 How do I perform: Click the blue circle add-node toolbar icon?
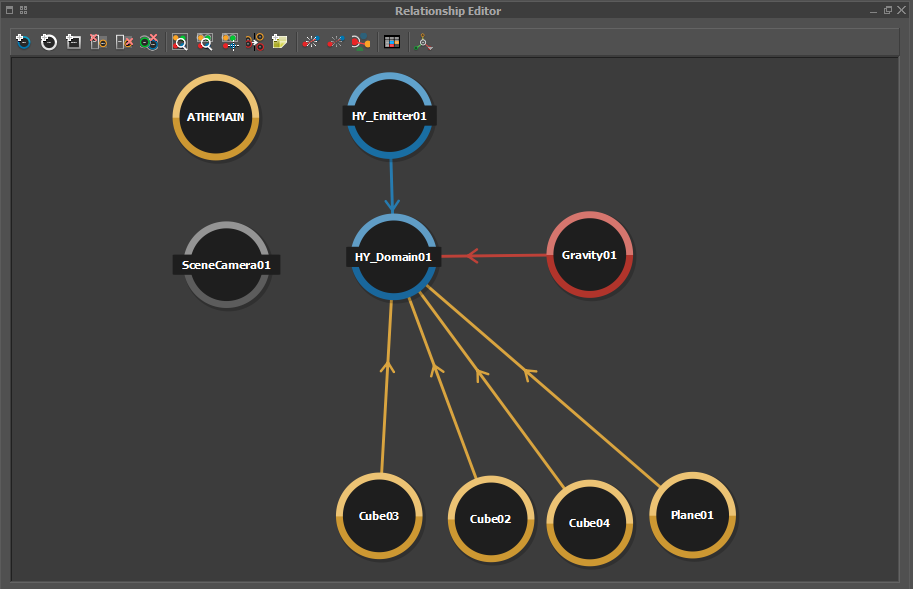(23, 42)
